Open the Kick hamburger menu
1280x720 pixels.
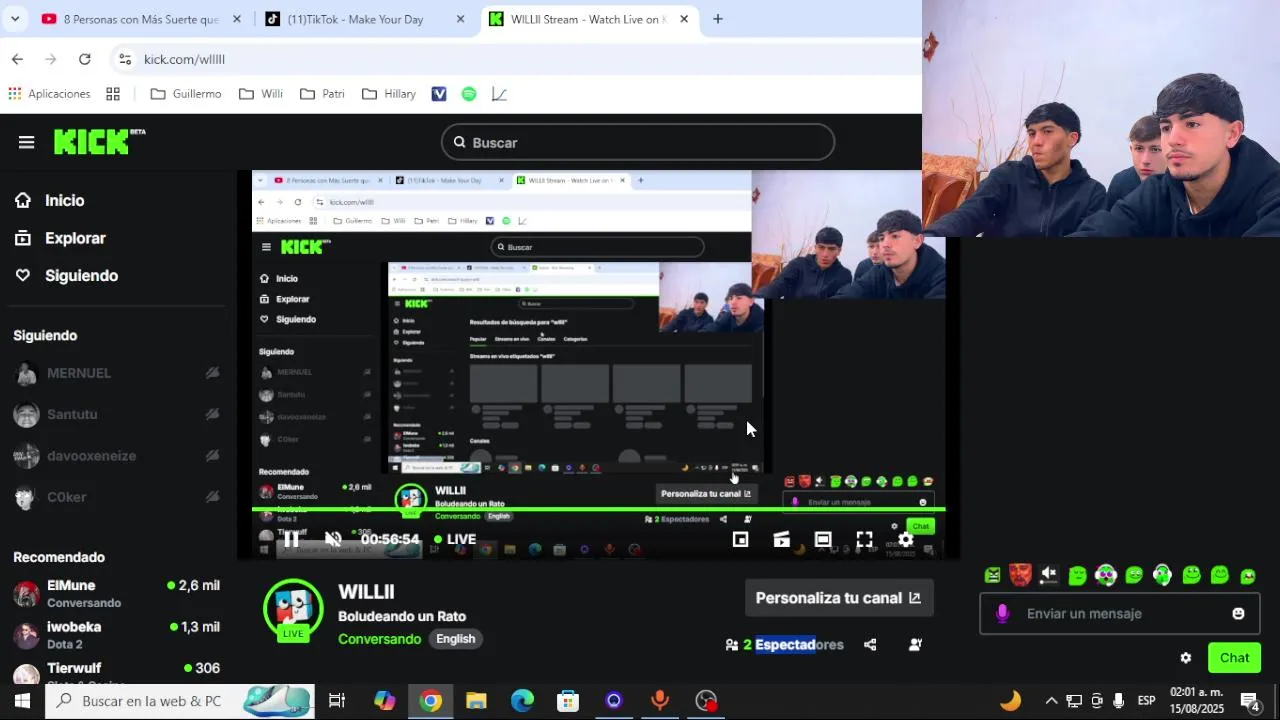pyautogui.click(x=26, y=142)
